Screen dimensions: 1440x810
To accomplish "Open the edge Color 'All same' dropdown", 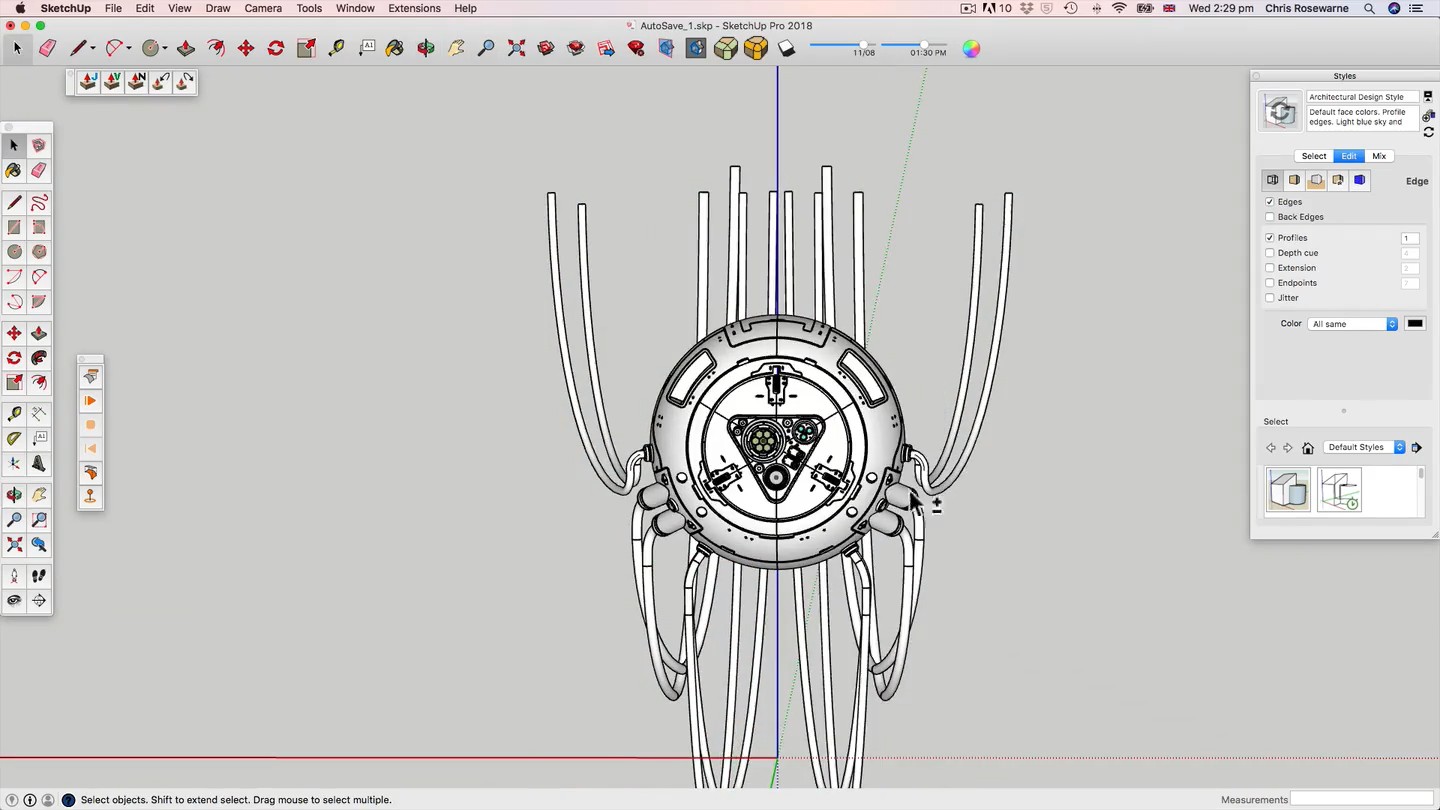I will (x=1352, y=324).
